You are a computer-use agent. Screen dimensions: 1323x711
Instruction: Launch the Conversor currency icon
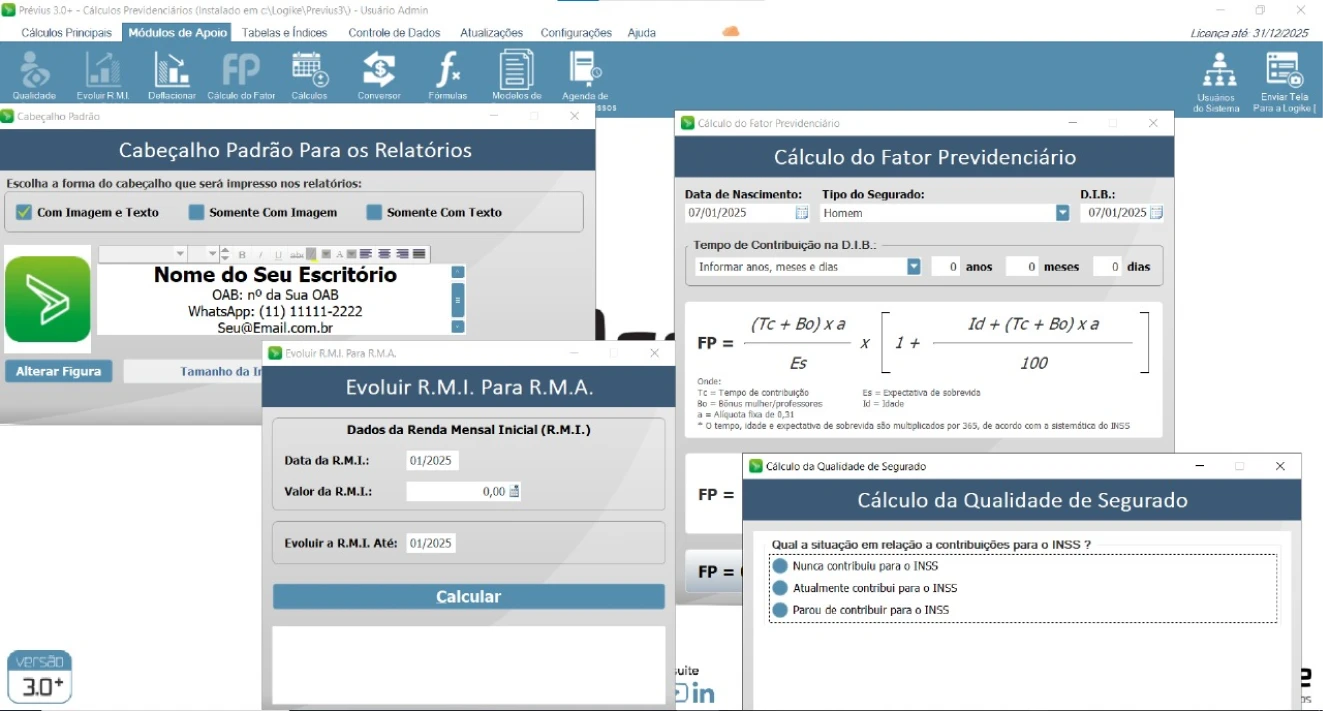point(378,75)
